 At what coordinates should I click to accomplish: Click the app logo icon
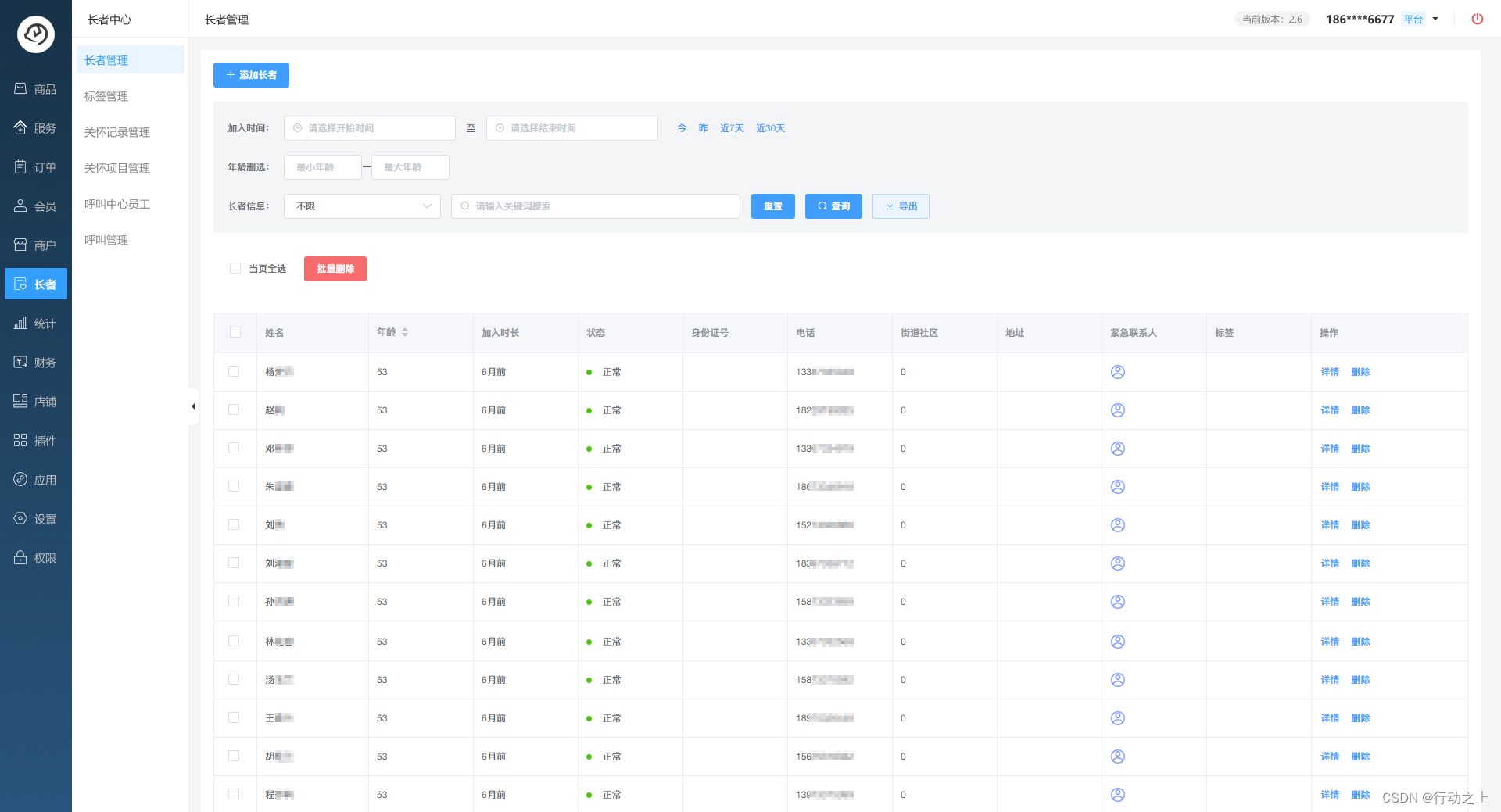pos(36,34)
